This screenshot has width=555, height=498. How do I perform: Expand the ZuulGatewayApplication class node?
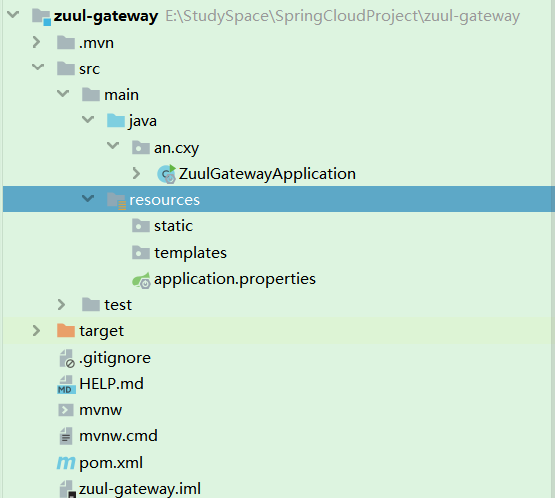point(136,173)
